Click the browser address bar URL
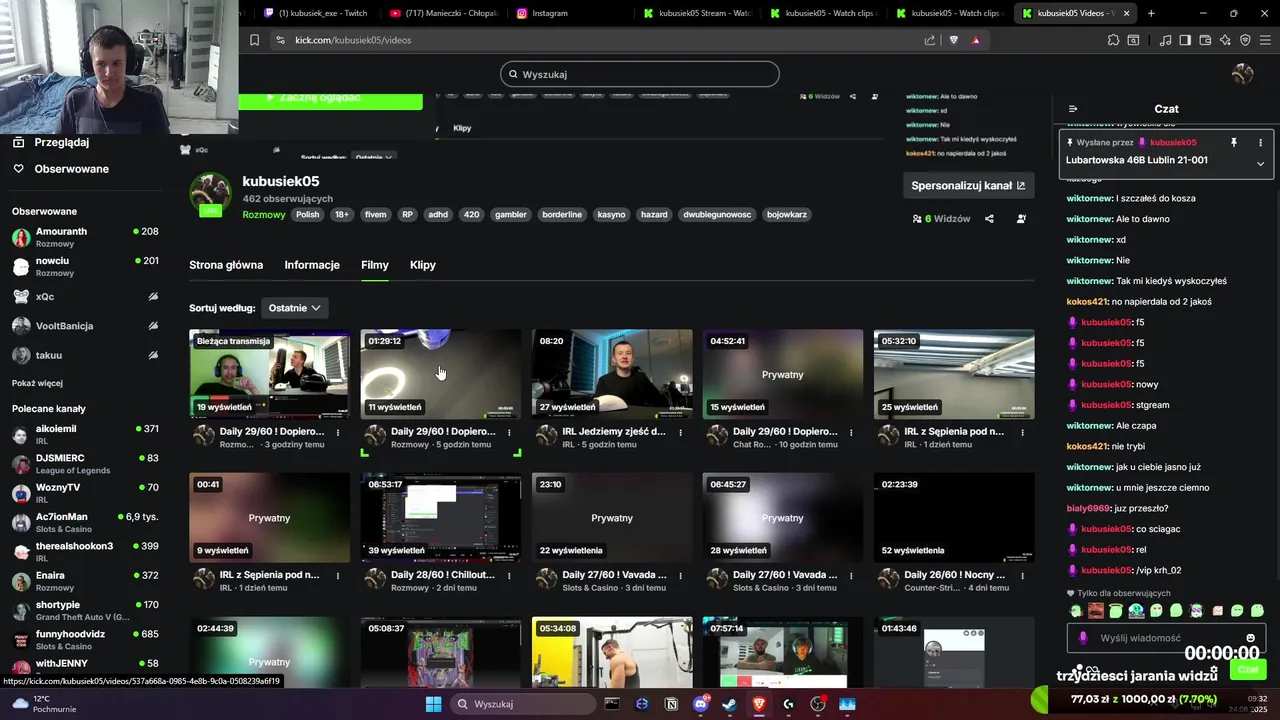 (353, 40)
